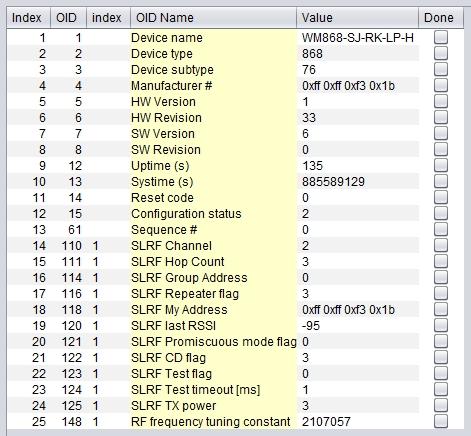This screenshot has height=436, width=471.
Task: Check Done for SW Revision row
Action: [441, 149]
